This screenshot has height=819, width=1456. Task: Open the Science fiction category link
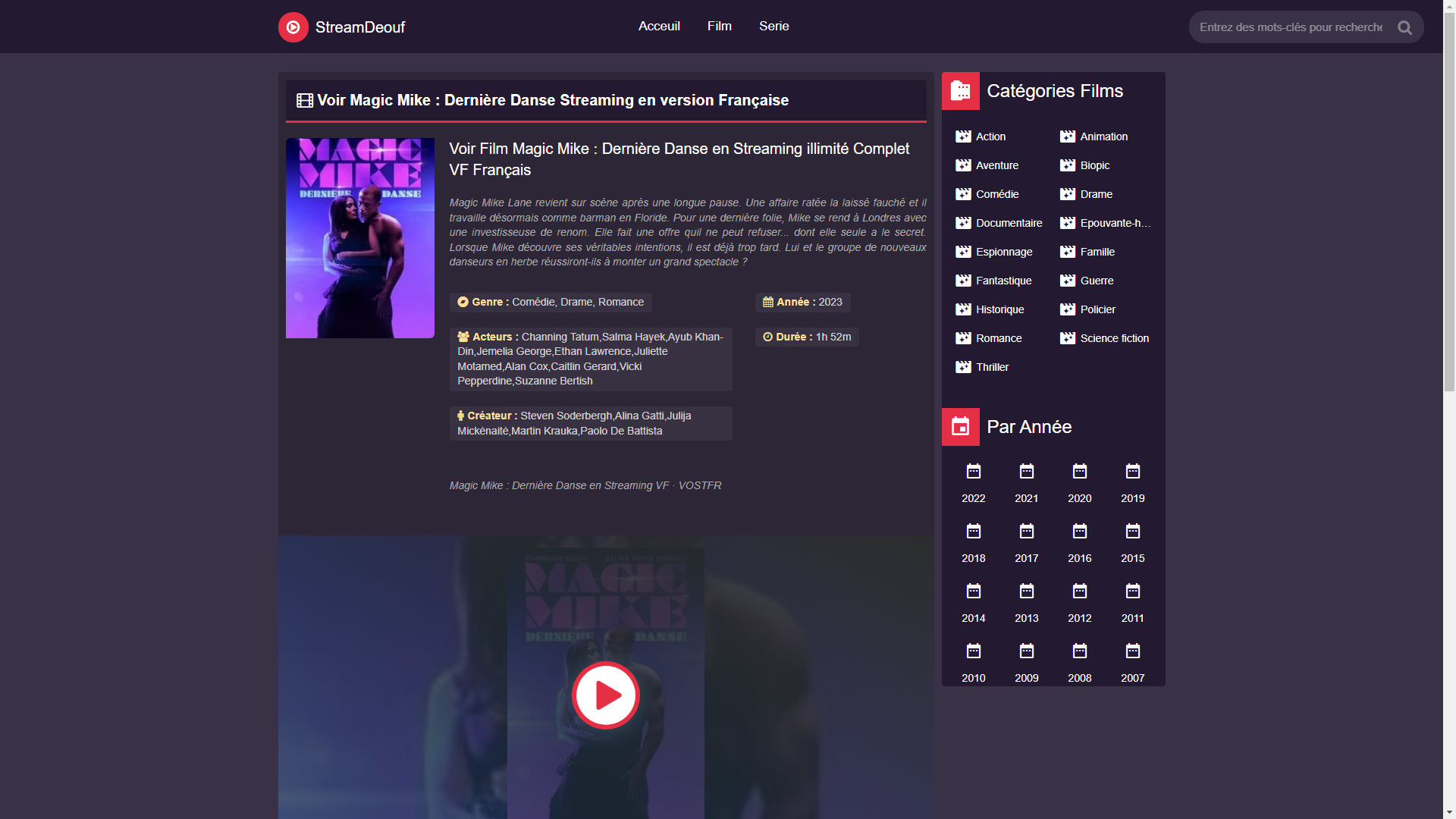coord(1115,338)
